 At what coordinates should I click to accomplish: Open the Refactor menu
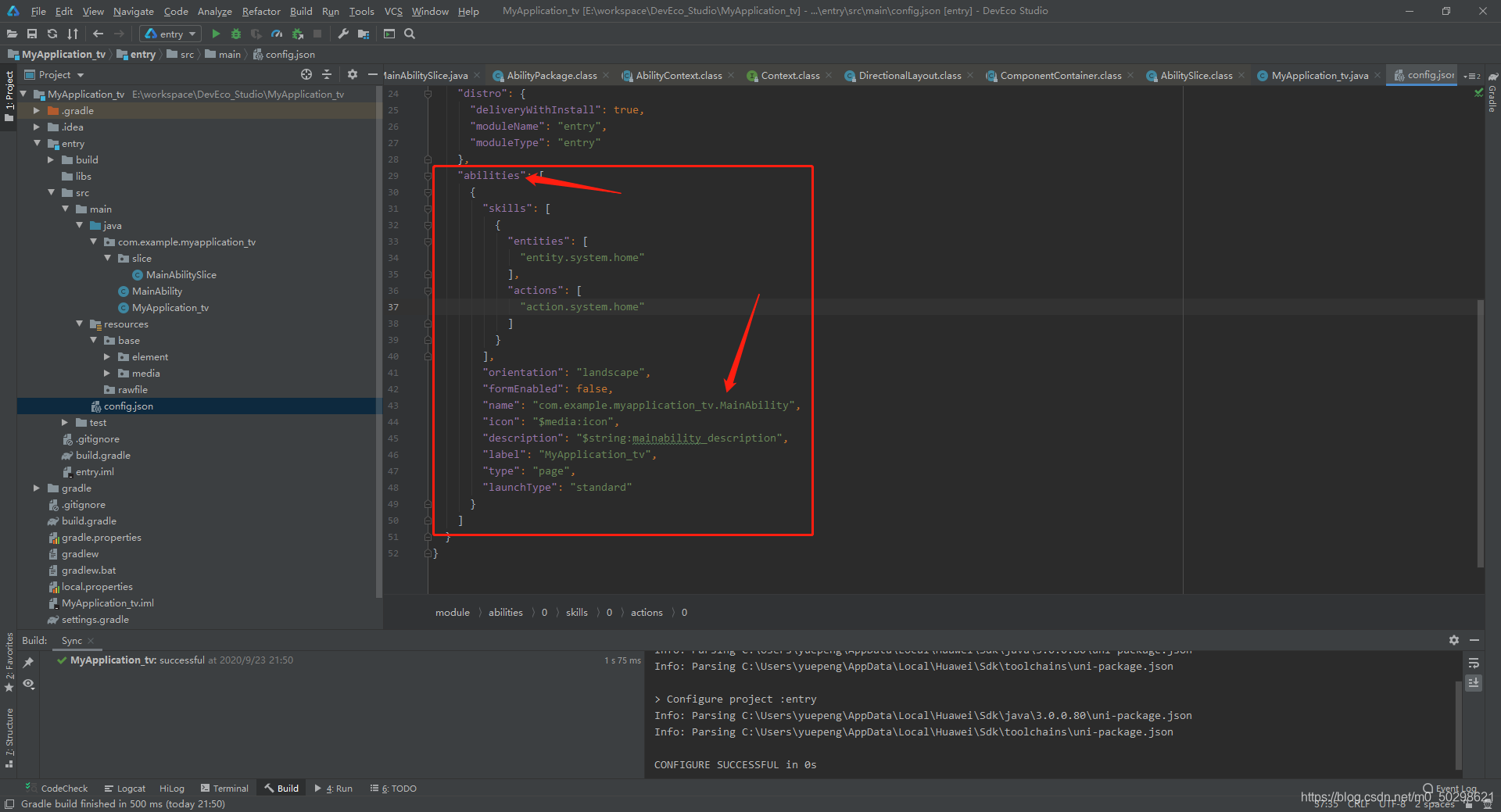click(x=261, y=11)
